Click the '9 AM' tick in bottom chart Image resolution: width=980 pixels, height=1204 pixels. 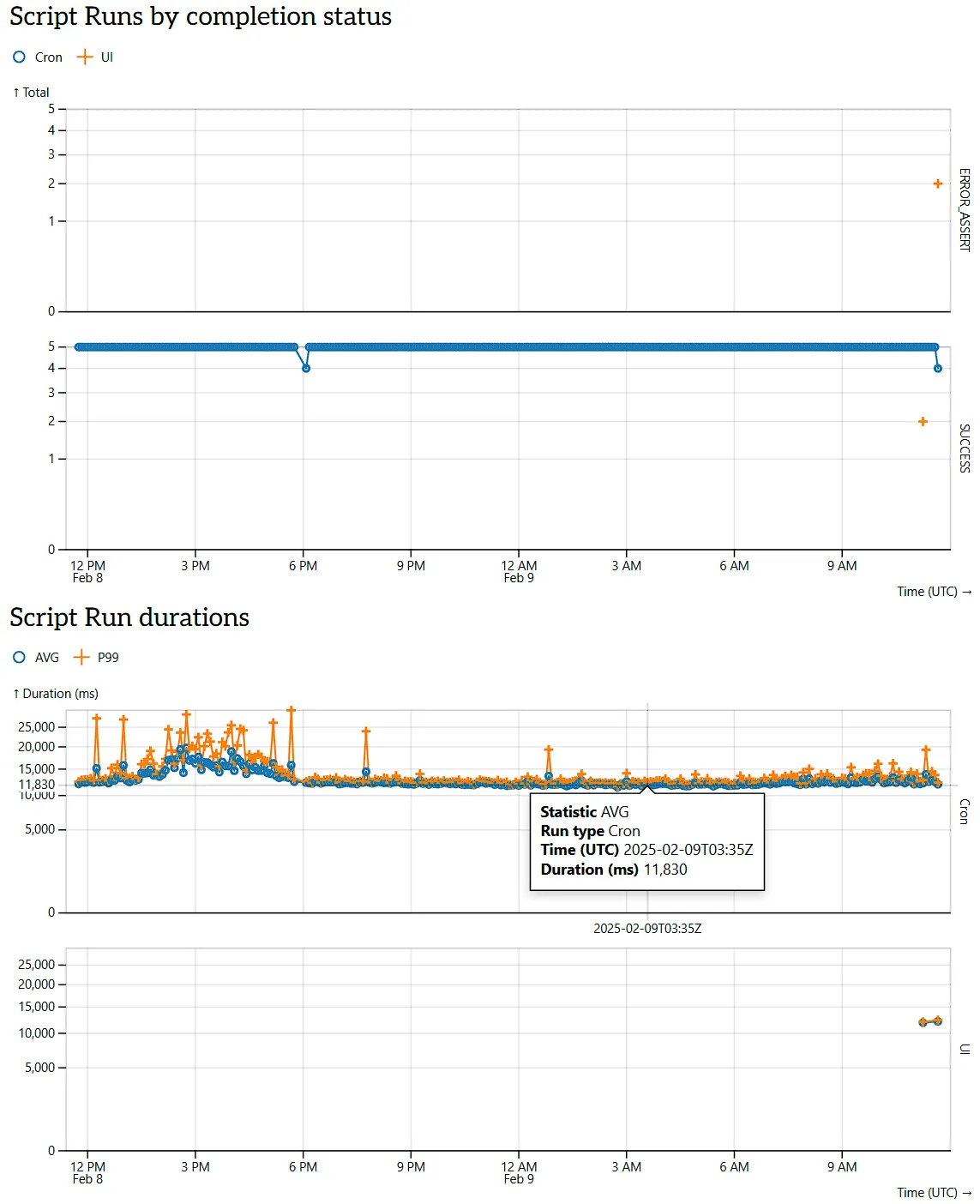pos(842,1167)
